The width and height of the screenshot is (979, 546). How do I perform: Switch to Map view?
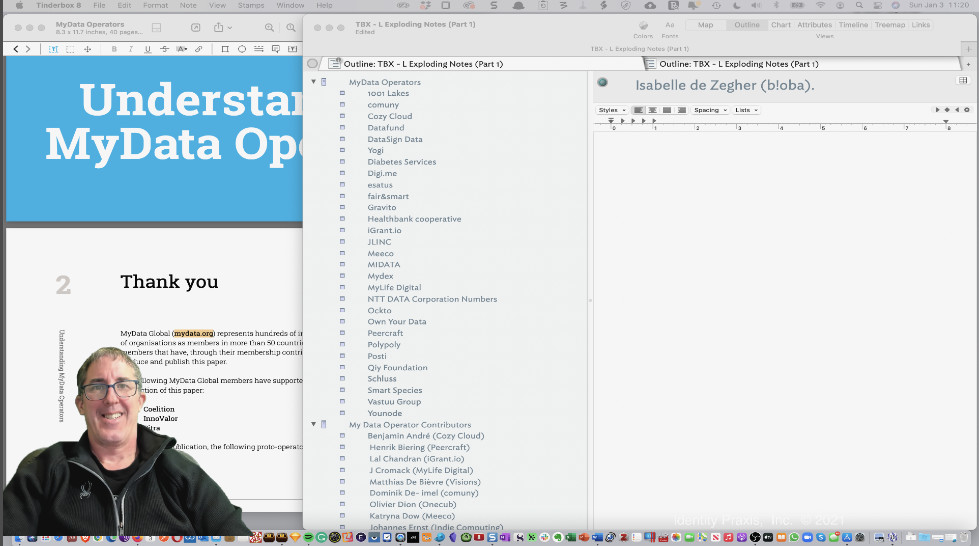click(x=706, y=25)
